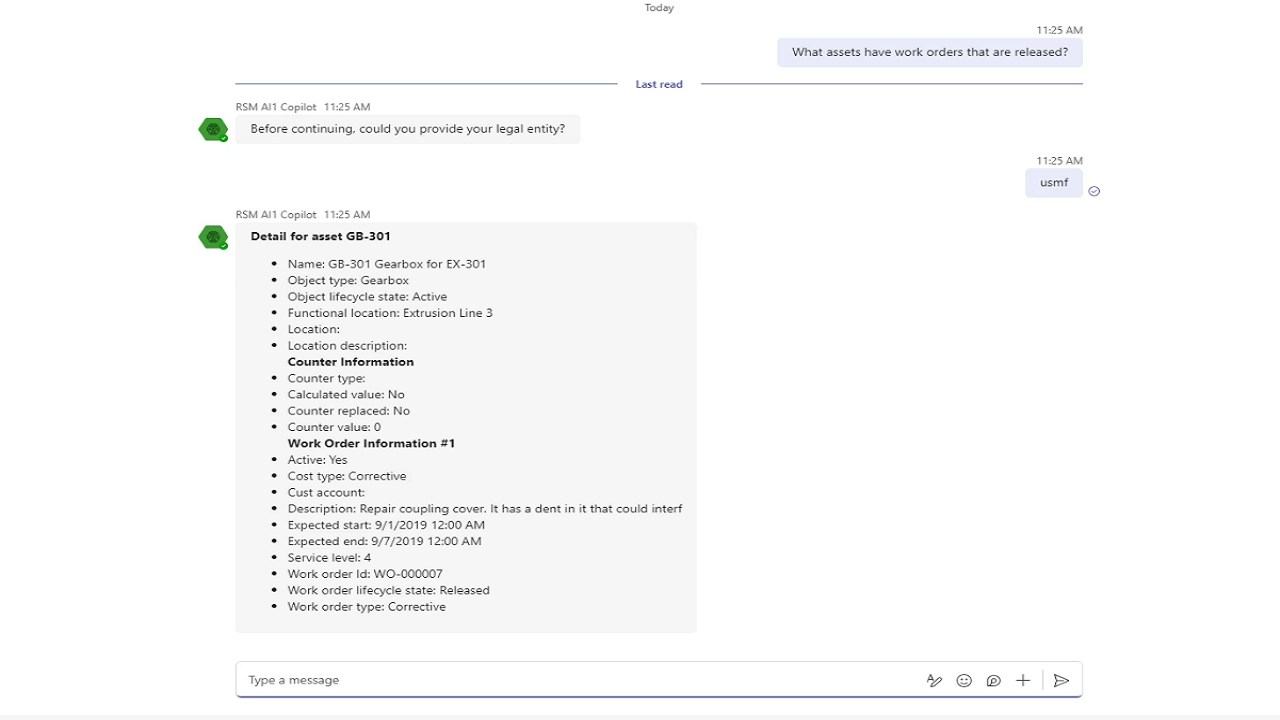Click the plus icon for more actions

point(1023,680)
